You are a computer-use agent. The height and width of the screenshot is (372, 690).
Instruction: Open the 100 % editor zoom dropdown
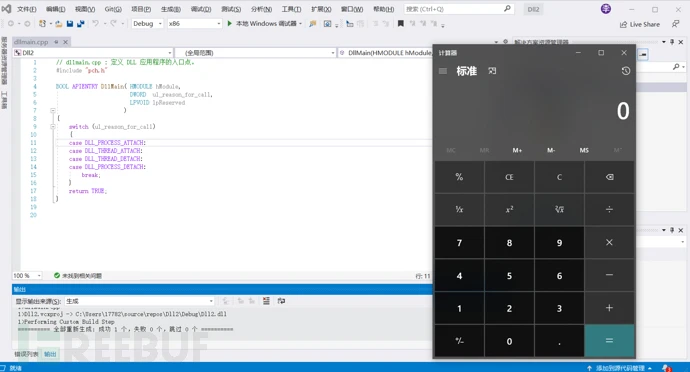[x=27, y=276]
